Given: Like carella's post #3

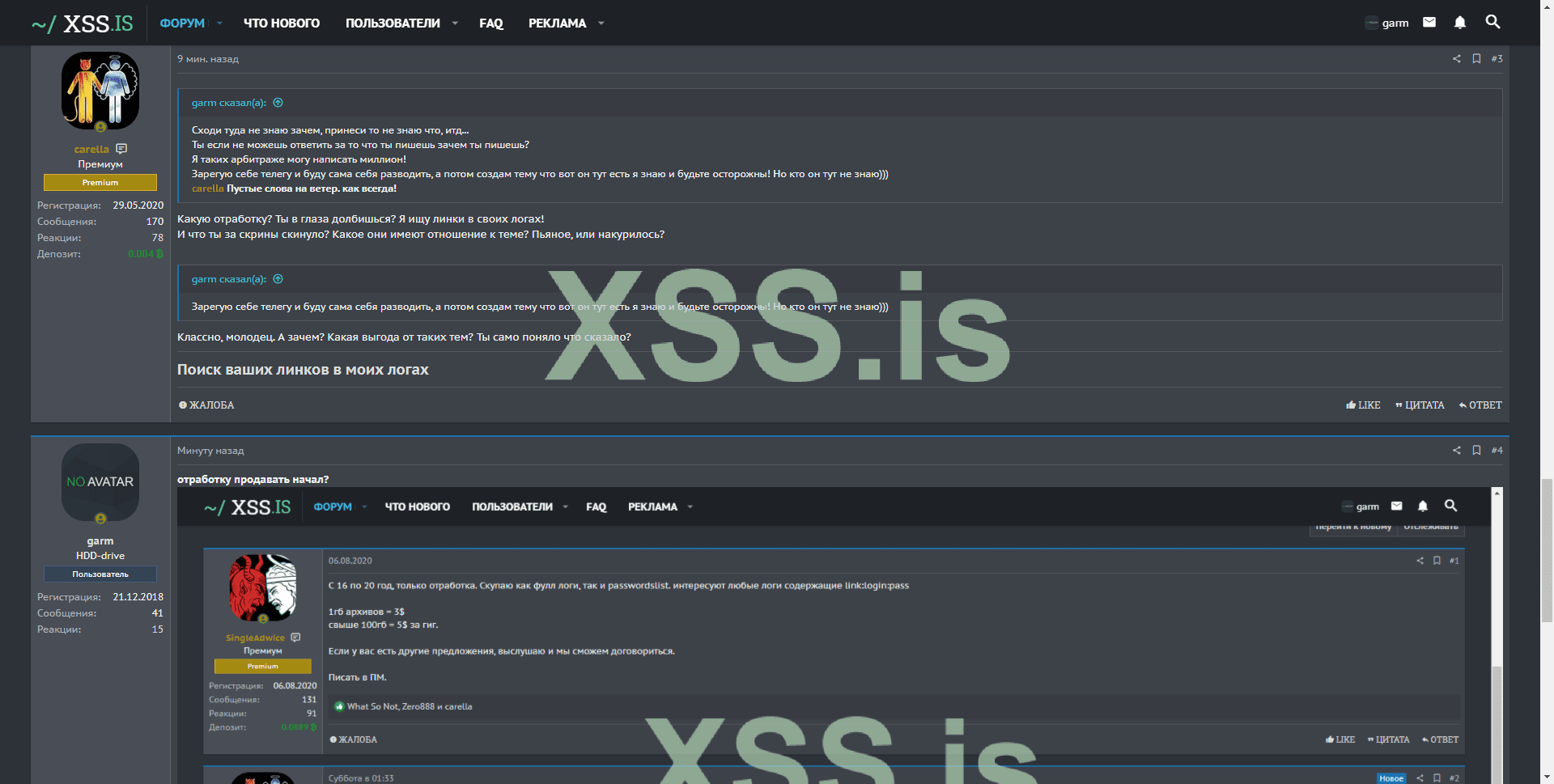Looking at the screenshot, I should pos(1363,405).
